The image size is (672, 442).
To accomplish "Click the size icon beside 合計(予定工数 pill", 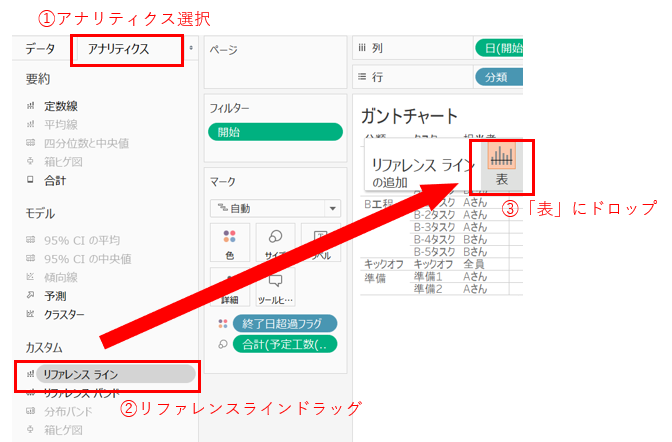I will click(223, 344).
